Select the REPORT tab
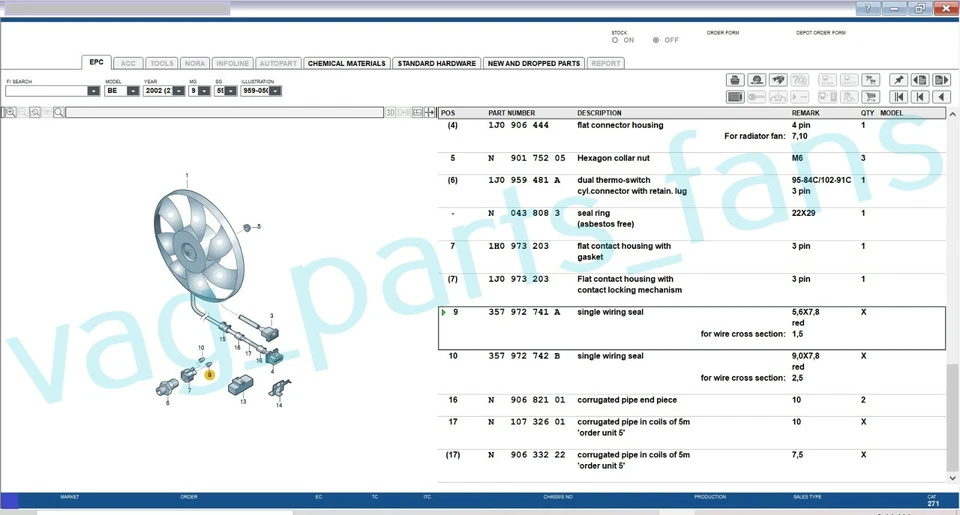 coord(606,63)
